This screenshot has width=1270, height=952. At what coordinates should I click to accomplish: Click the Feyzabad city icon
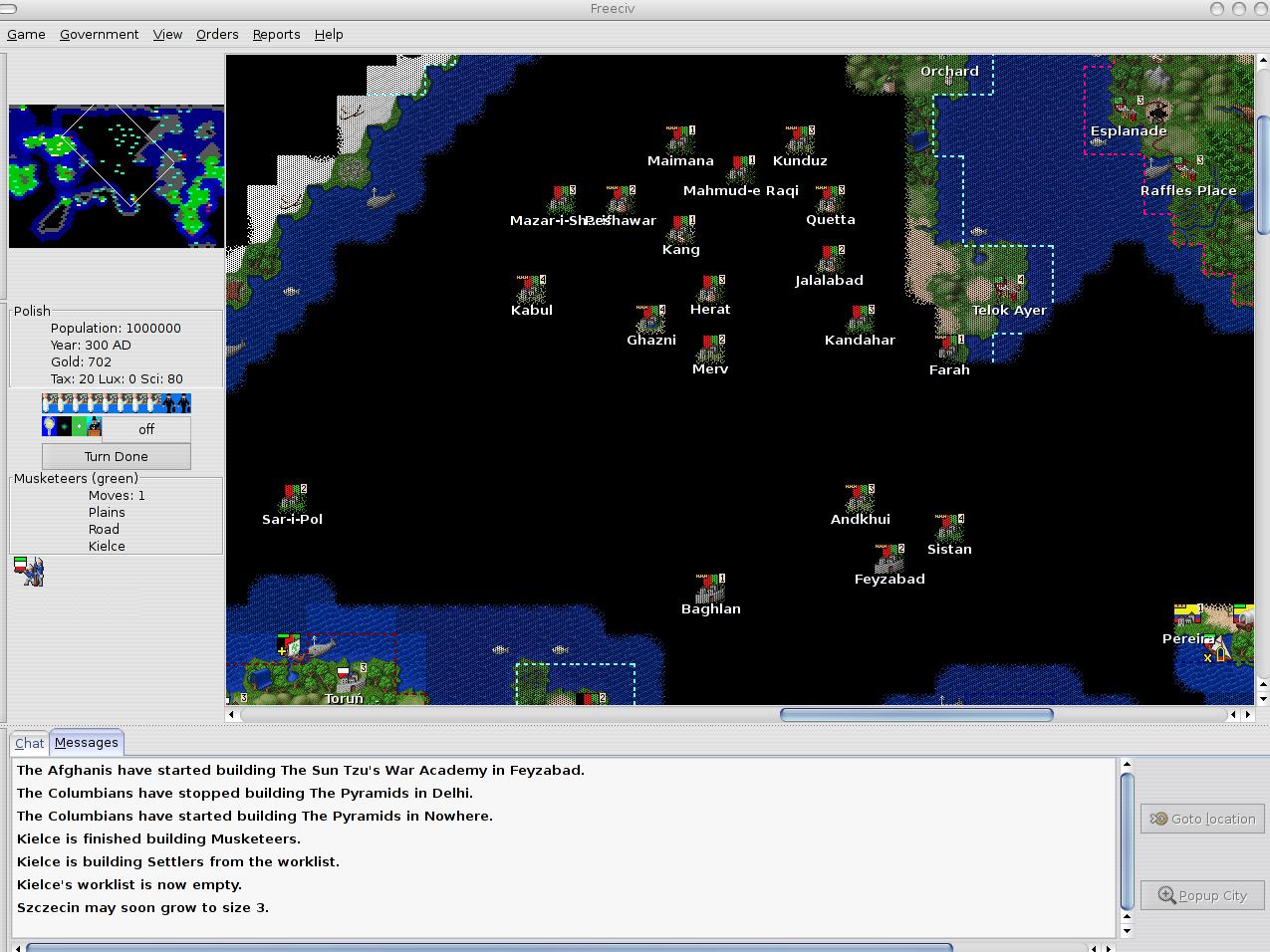click(x=889, y=558)
